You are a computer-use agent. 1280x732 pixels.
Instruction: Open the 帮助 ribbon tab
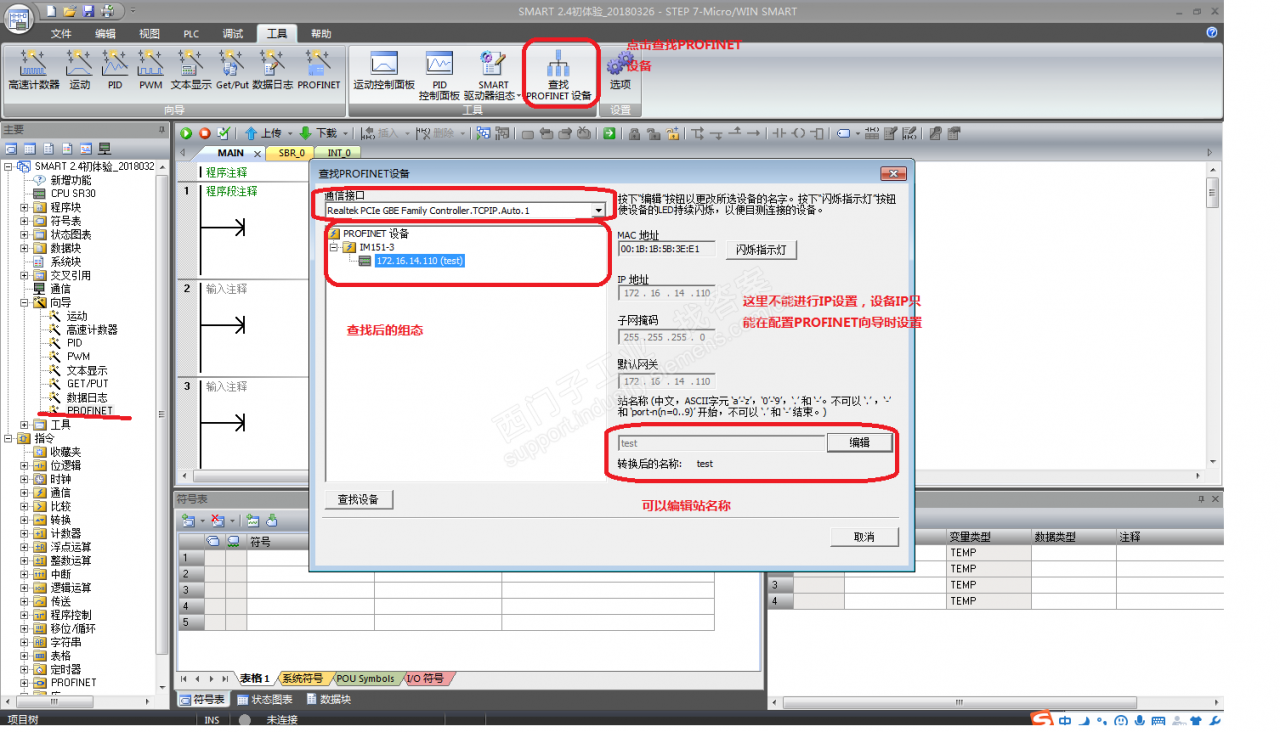(x=321, y=33)
